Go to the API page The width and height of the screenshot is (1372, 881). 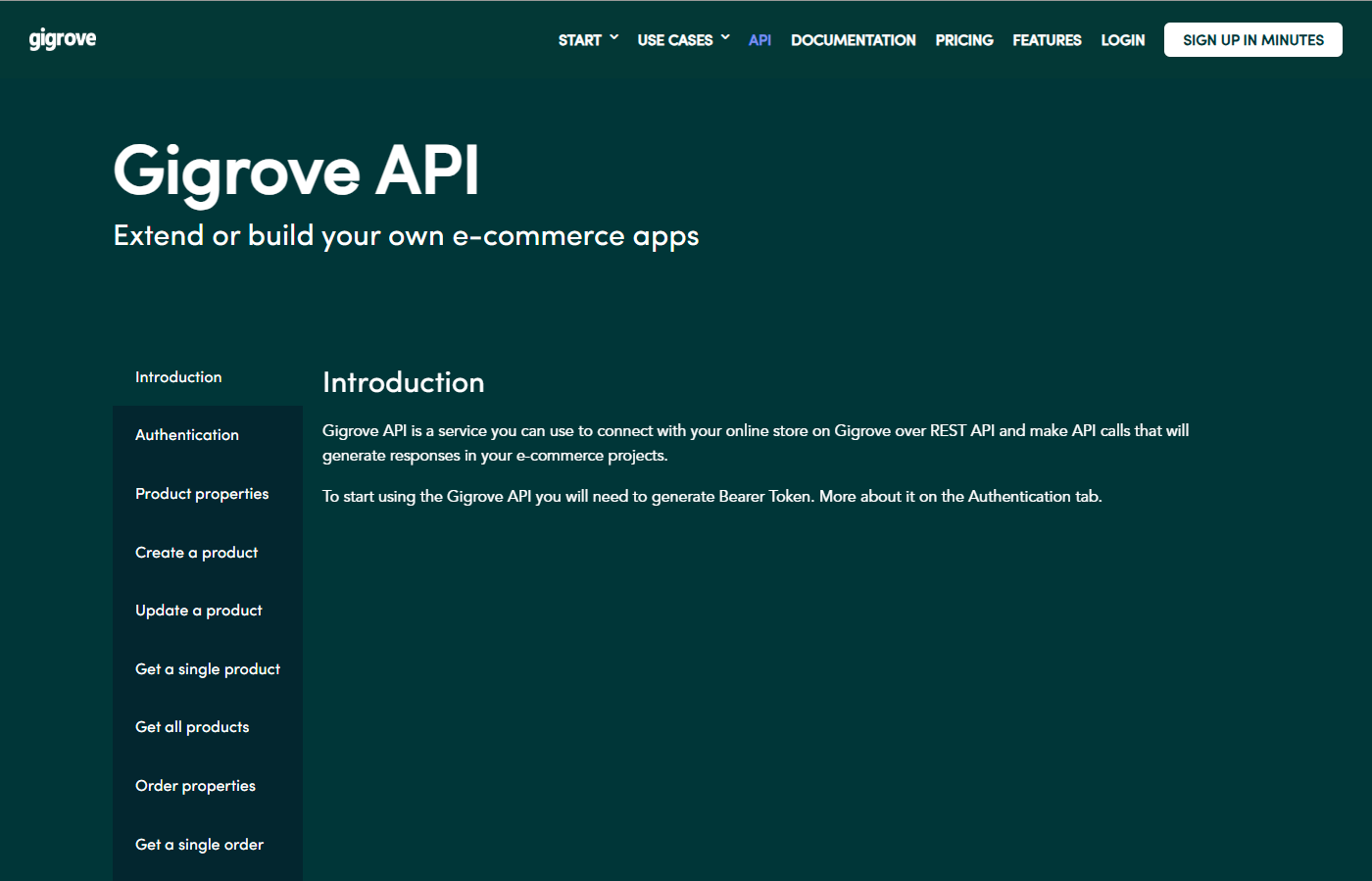click(759, 40)
